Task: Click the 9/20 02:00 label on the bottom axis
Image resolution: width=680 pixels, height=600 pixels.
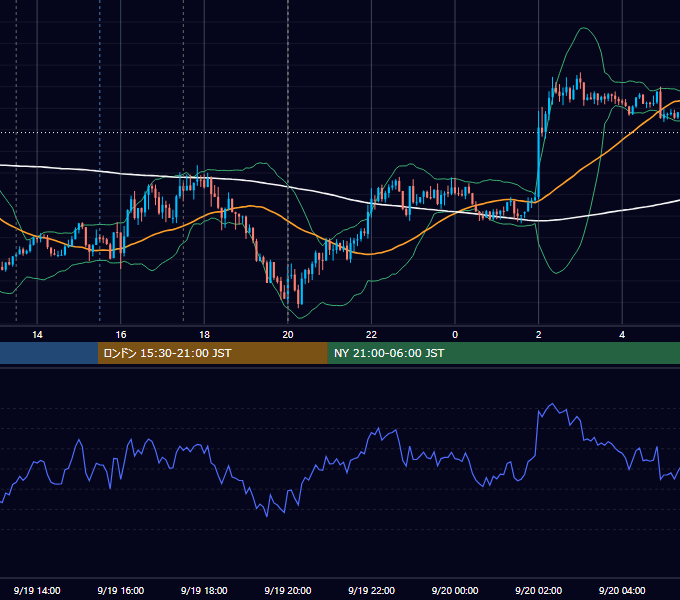Action: point(539,590)
